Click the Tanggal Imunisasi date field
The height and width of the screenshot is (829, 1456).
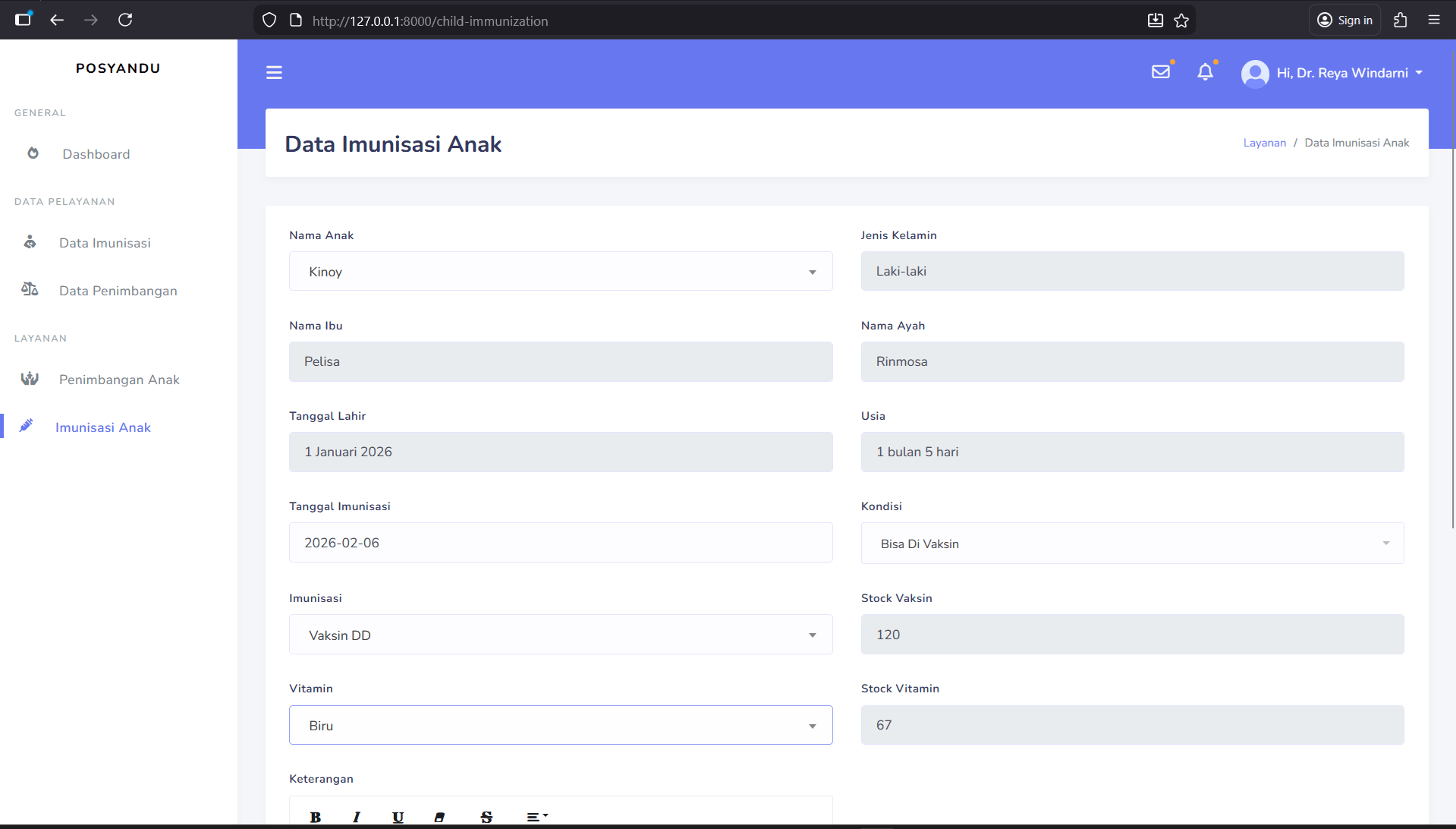pos(561,543)
